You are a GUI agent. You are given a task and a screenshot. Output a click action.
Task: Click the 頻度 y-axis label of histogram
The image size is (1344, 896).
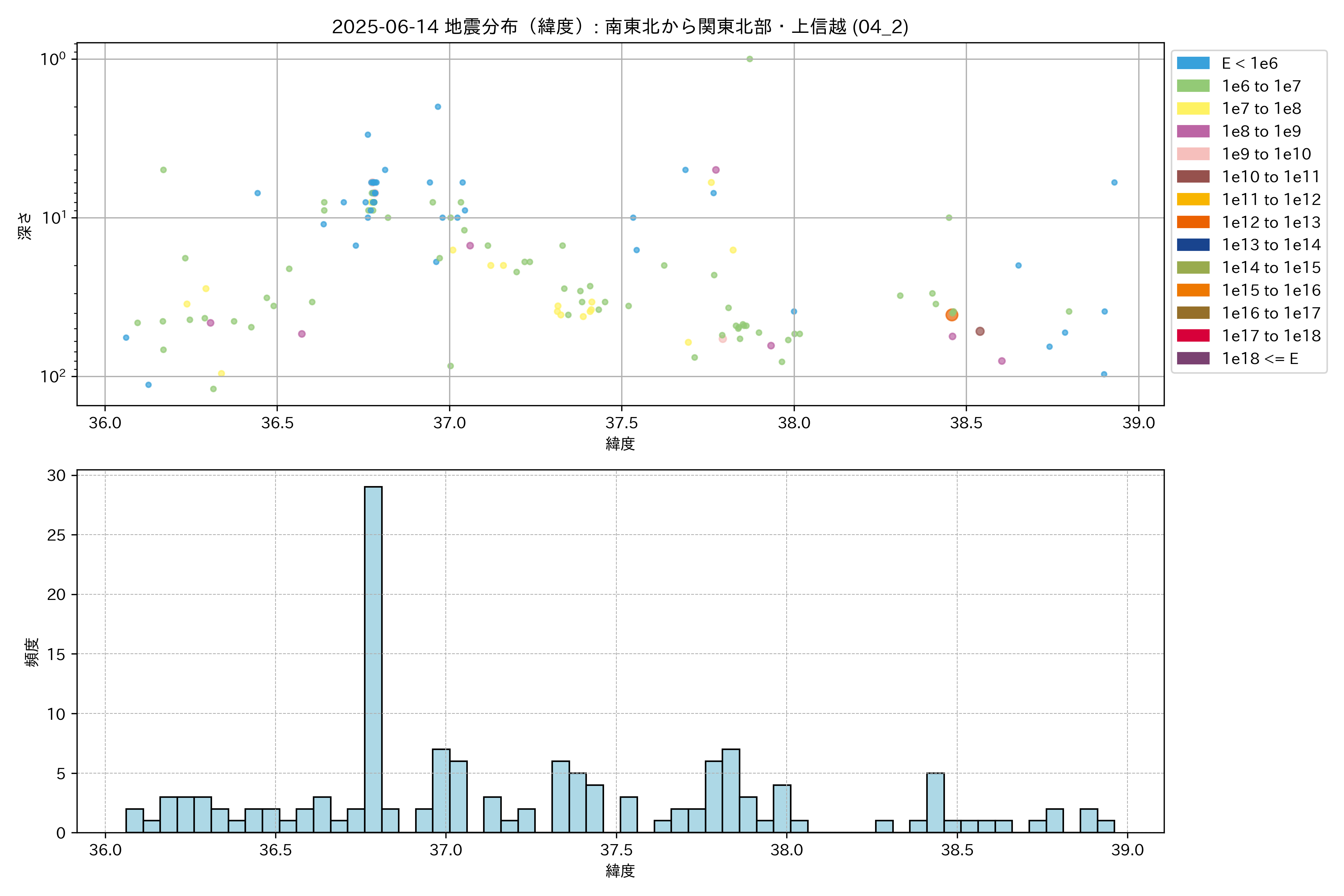(x=32, y=652)
